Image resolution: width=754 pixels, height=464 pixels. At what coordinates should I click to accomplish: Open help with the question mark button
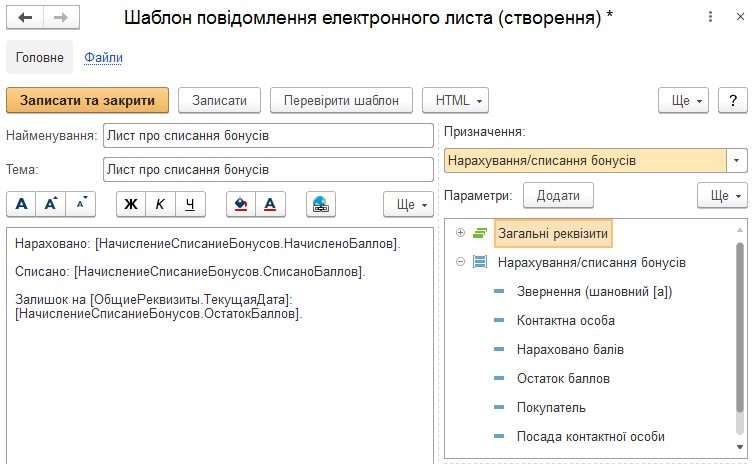[733, 100]
